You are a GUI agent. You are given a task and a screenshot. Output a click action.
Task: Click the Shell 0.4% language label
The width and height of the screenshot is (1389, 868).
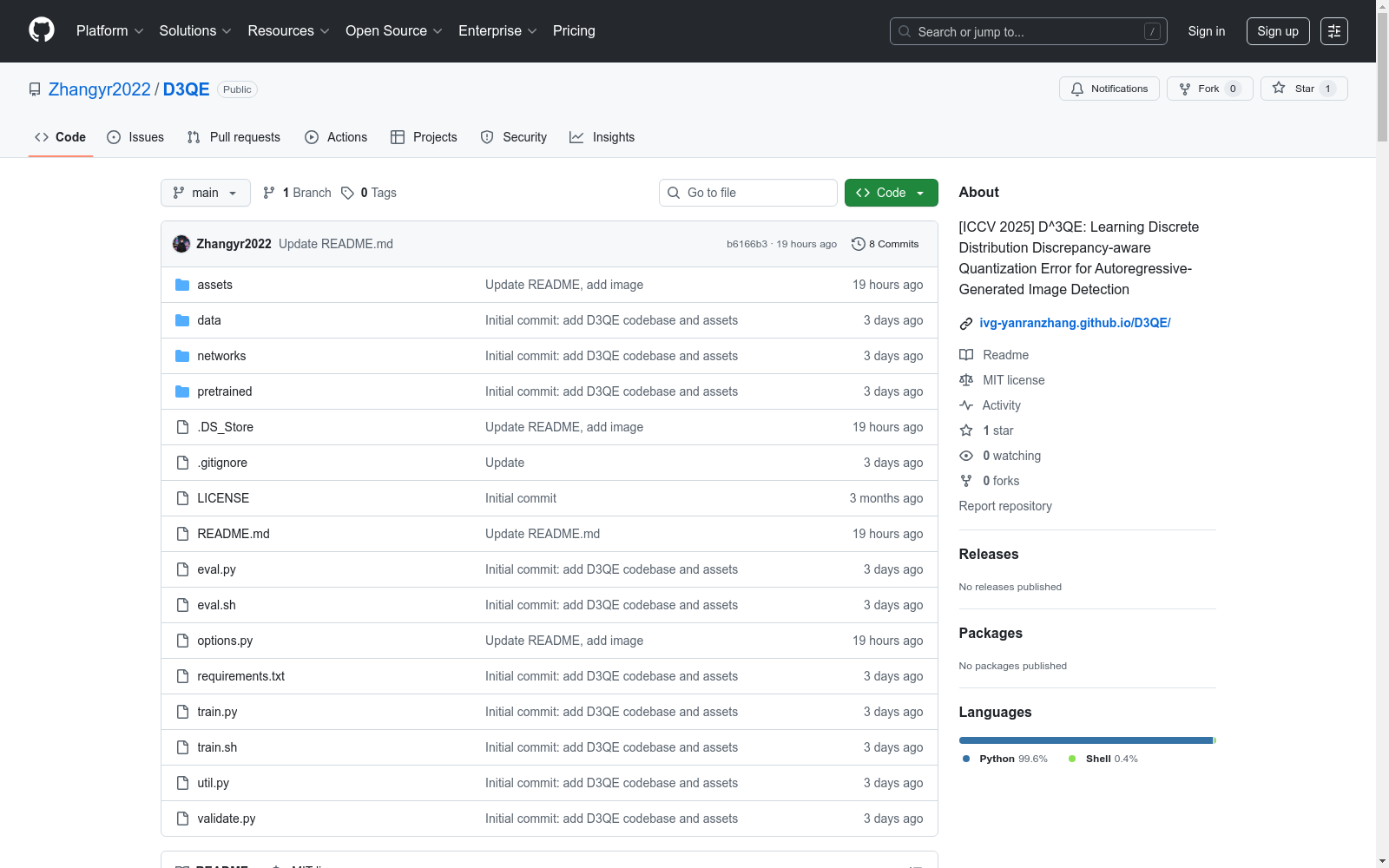click(x=1103, y=759)
